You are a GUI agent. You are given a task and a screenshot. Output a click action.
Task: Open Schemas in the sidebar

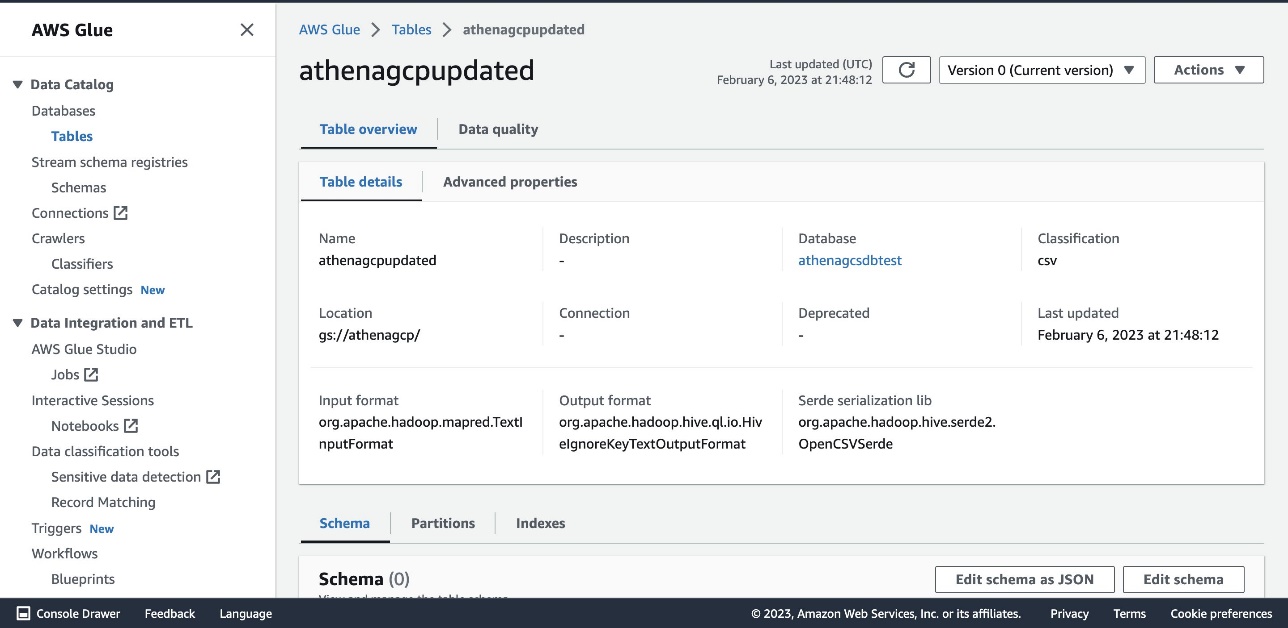79,187
